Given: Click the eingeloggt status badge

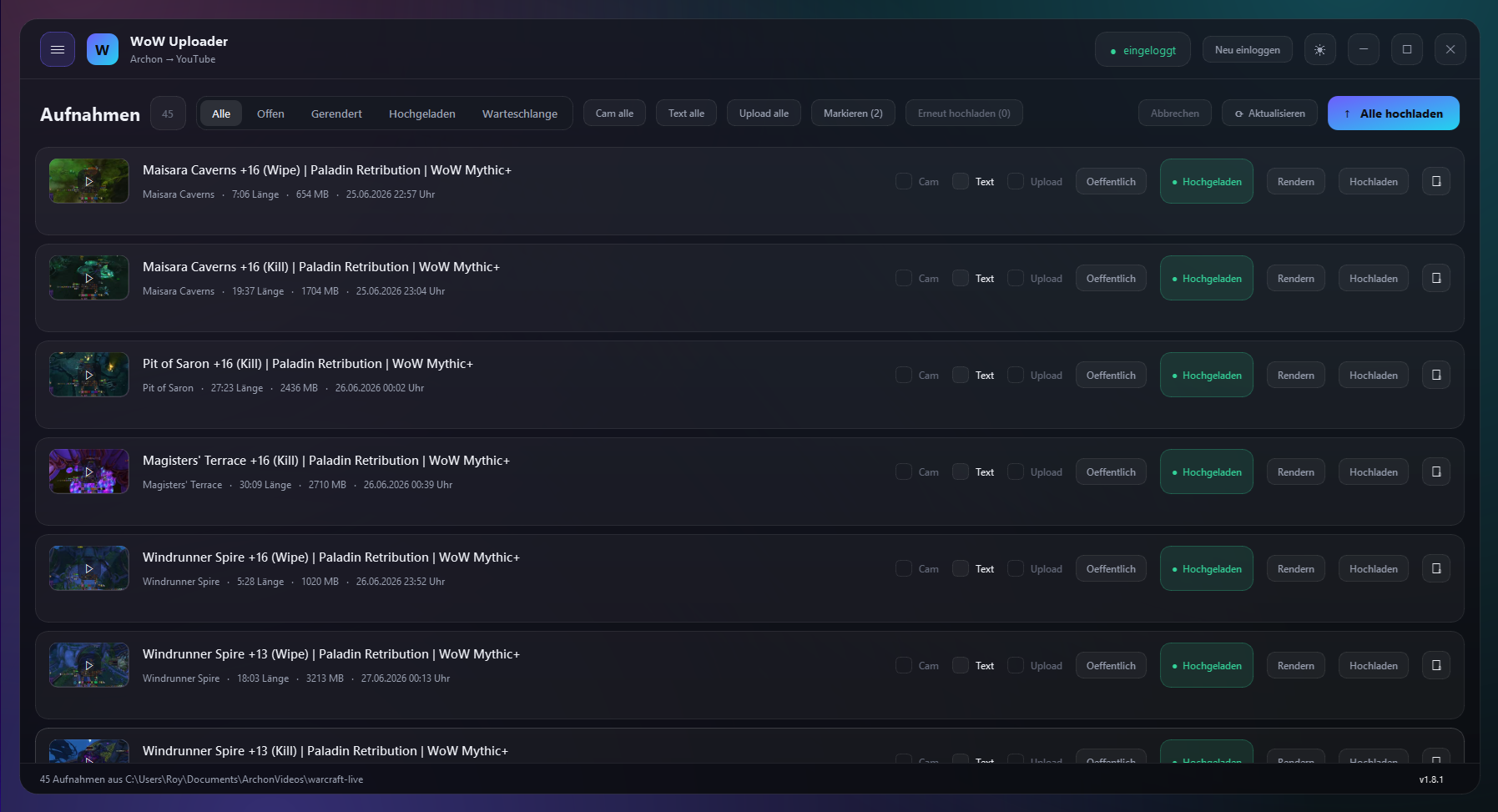Looking at the screenshot, I should click(x=1142, y=50).
